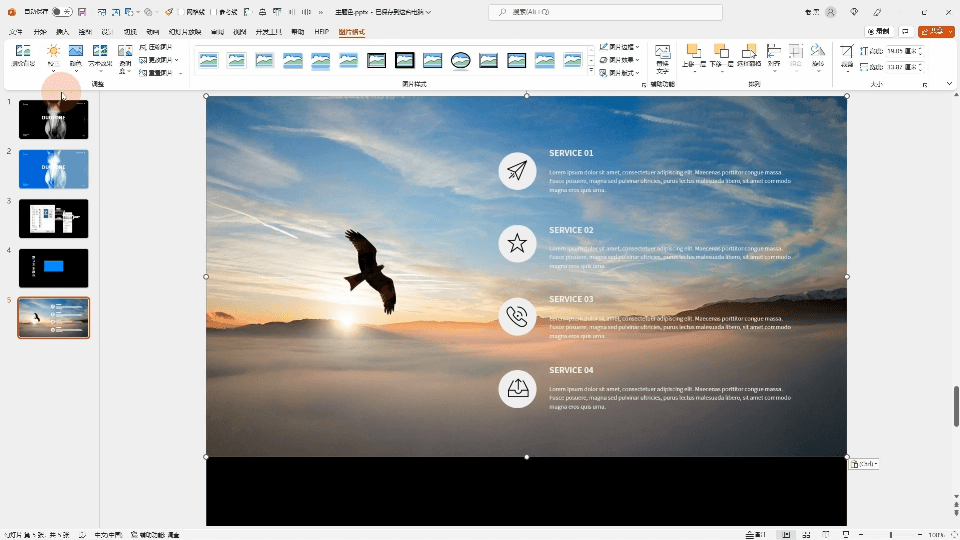Save the presentation with the save icon
960x540 pixels.
click(x=82, y=12)
